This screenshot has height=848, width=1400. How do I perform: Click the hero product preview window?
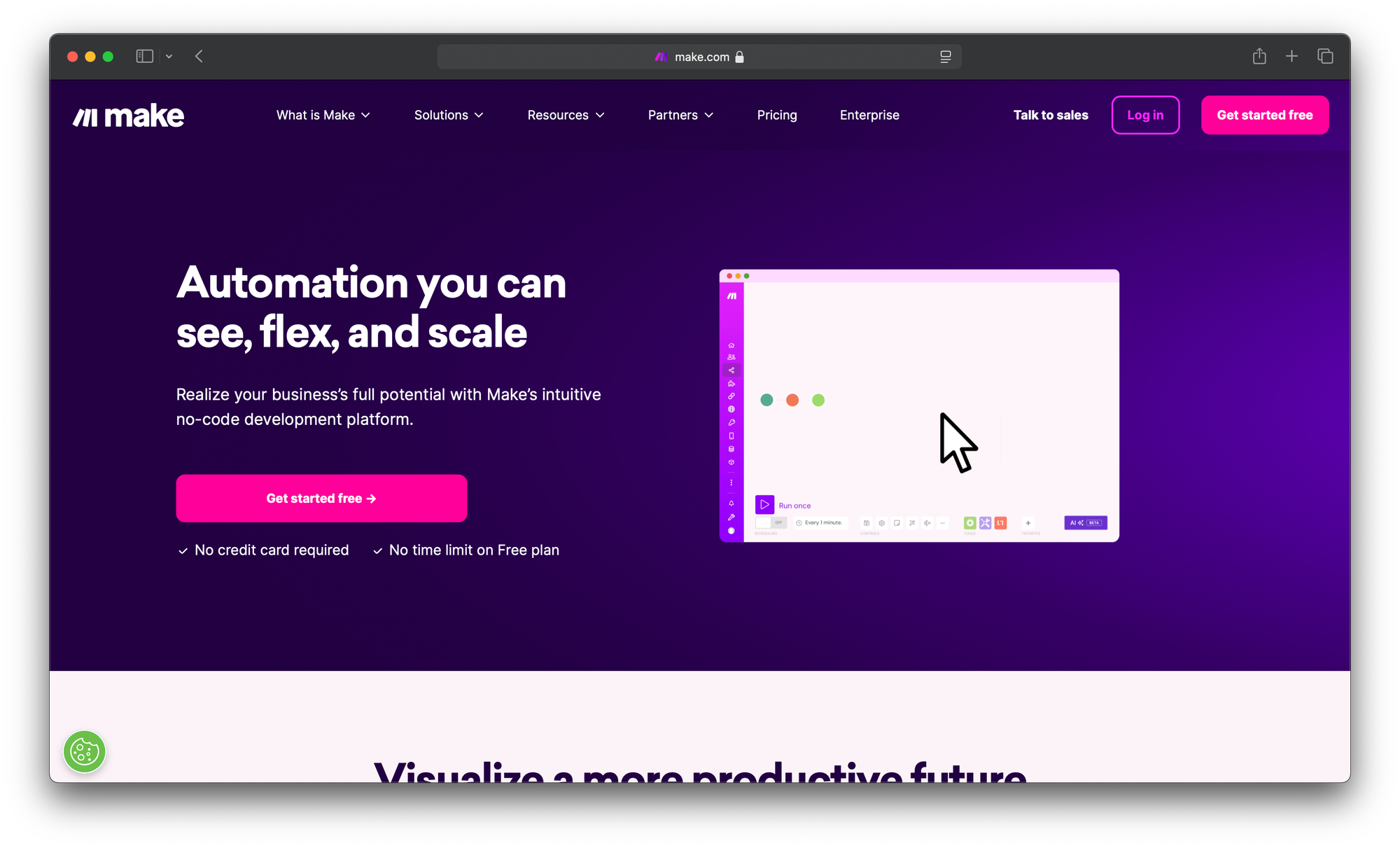coord(919,405)
